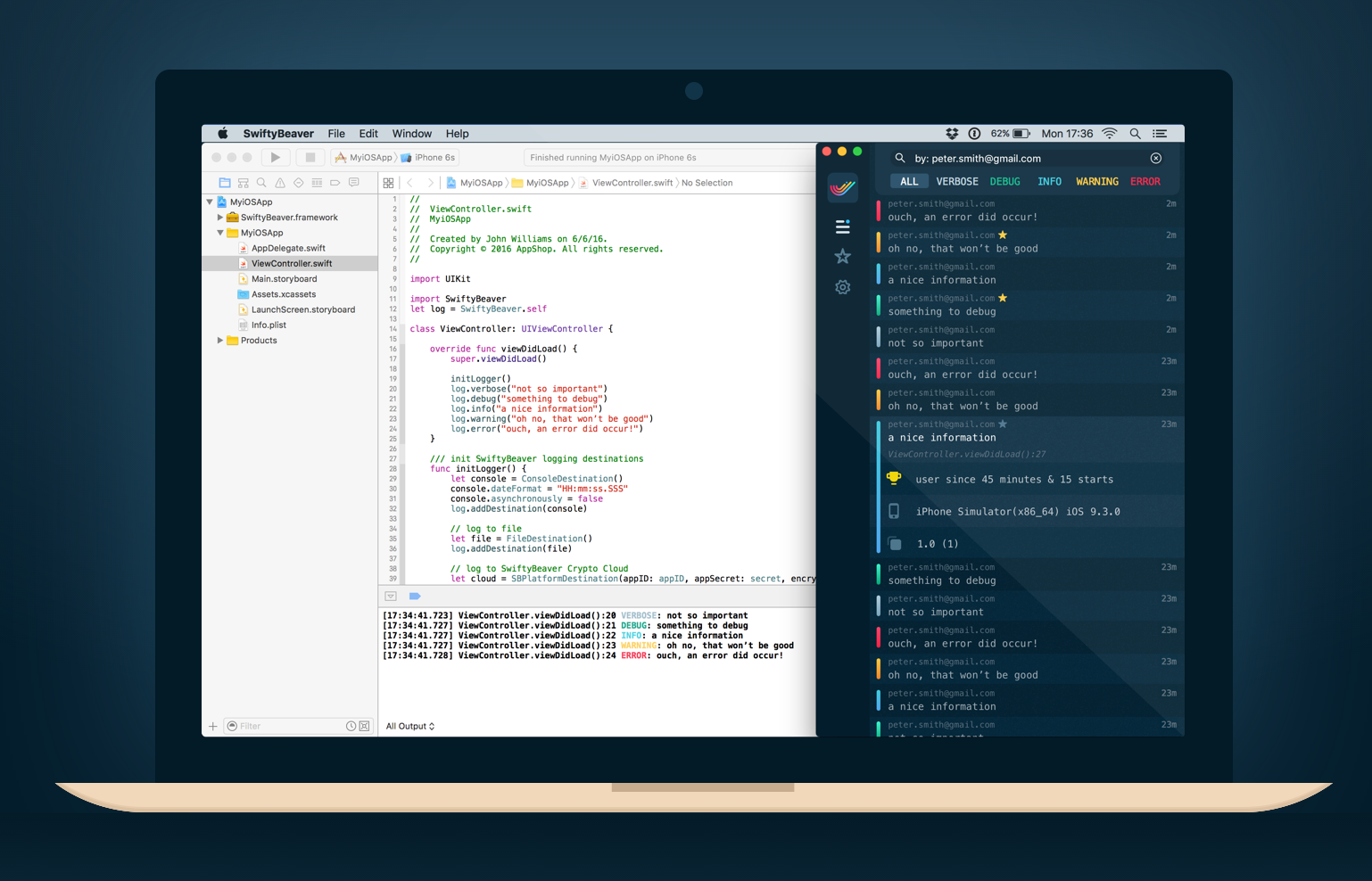Image resolution: width=1372 pixels, height=881 pixels.
Task: Open the Window menu
Action: click(x=412, y=134)
